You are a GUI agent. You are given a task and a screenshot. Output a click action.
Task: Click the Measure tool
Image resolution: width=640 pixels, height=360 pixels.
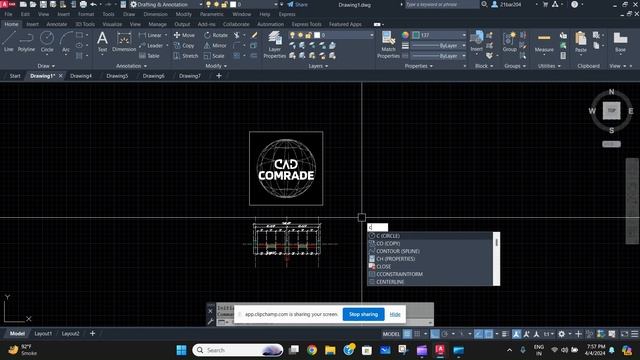pyautogui.click(x=544, y=41)
